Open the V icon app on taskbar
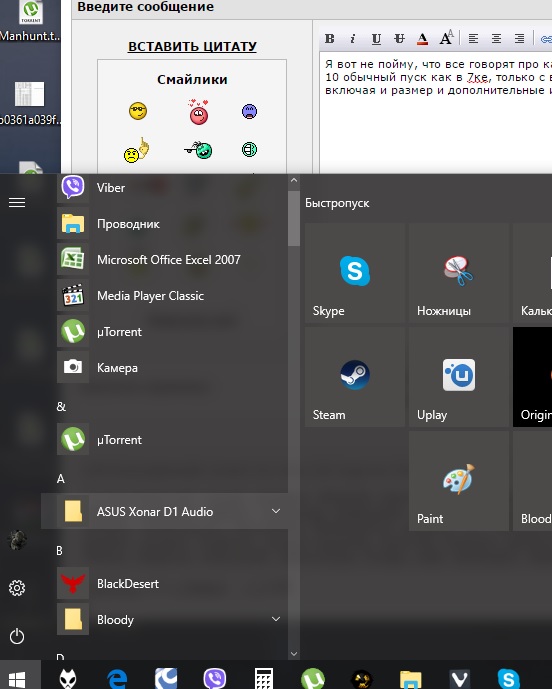This screenshot has width=552, height=689. click(x=460, y=679)
